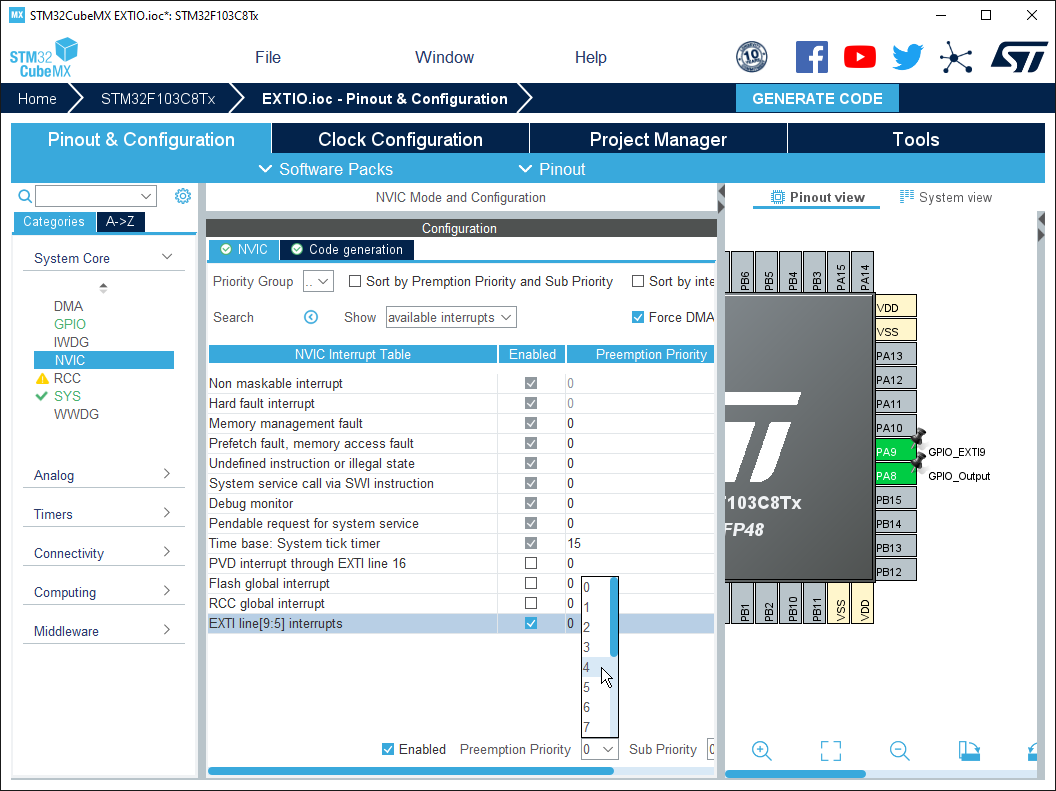Open the File menu
This screenshot has height=791, width=1056.
click(268, 57)
